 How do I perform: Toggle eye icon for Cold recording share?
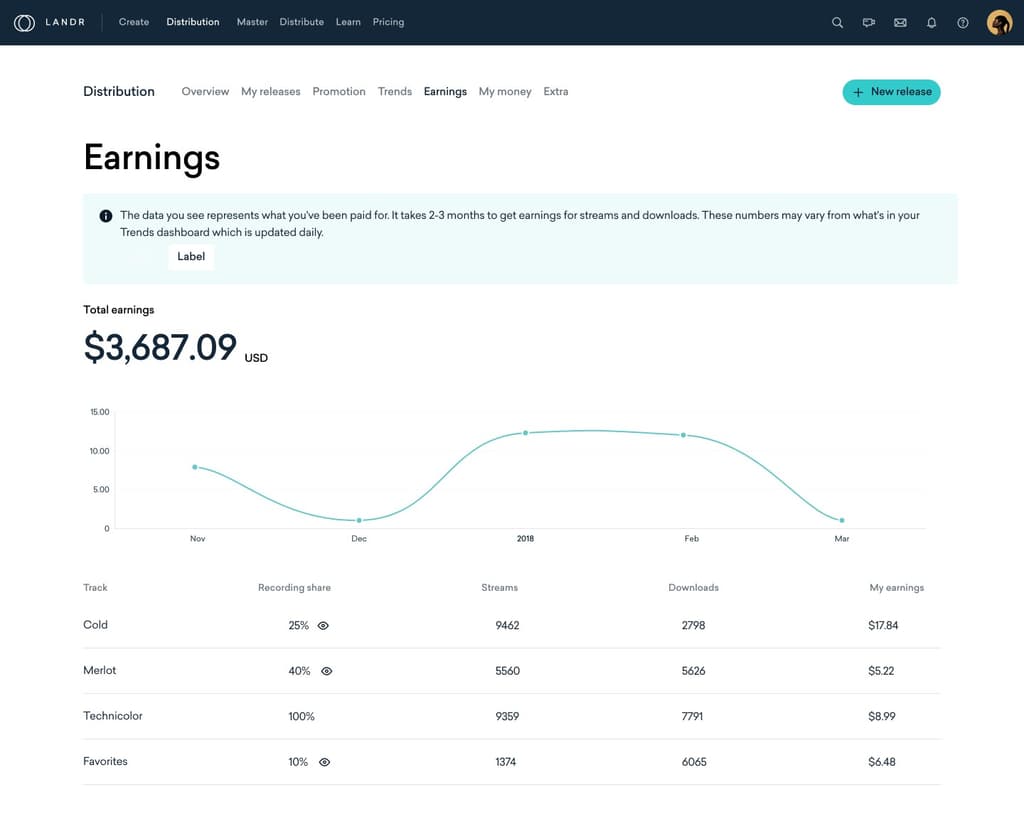click(x=323, y=626)
